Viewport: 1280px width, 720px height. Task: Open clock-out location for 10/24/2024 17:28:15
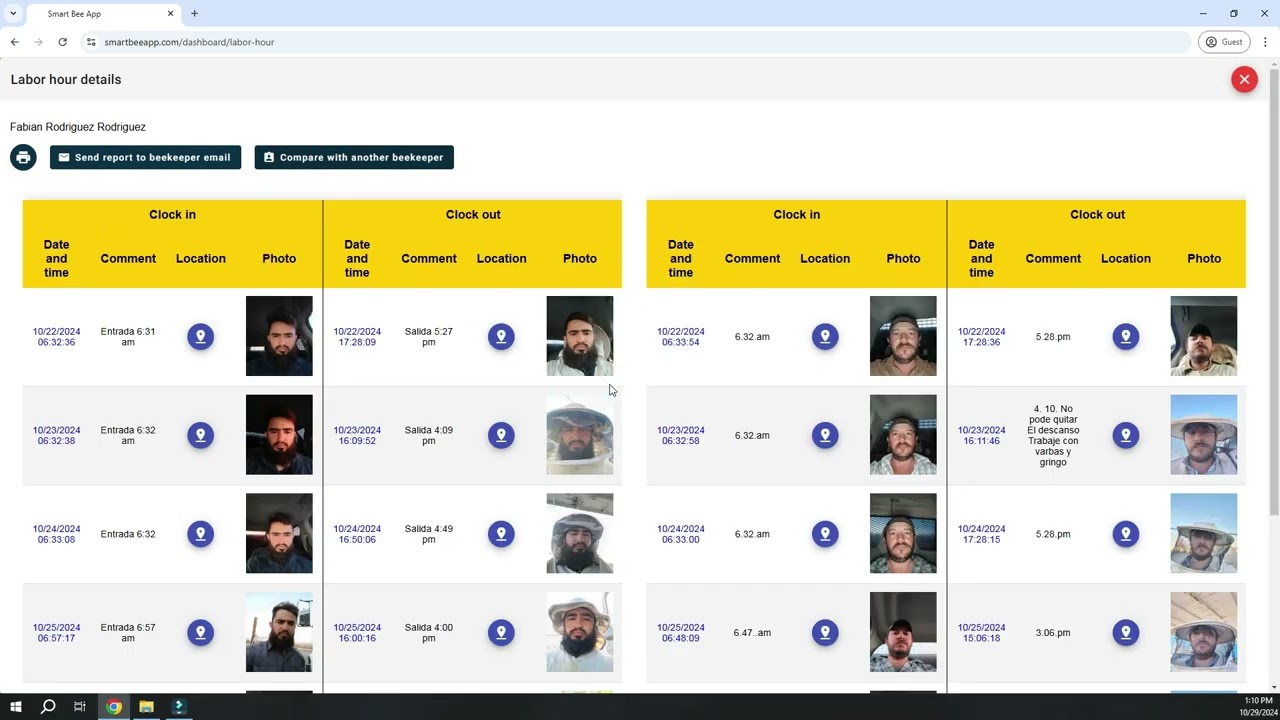point(1126,534)
